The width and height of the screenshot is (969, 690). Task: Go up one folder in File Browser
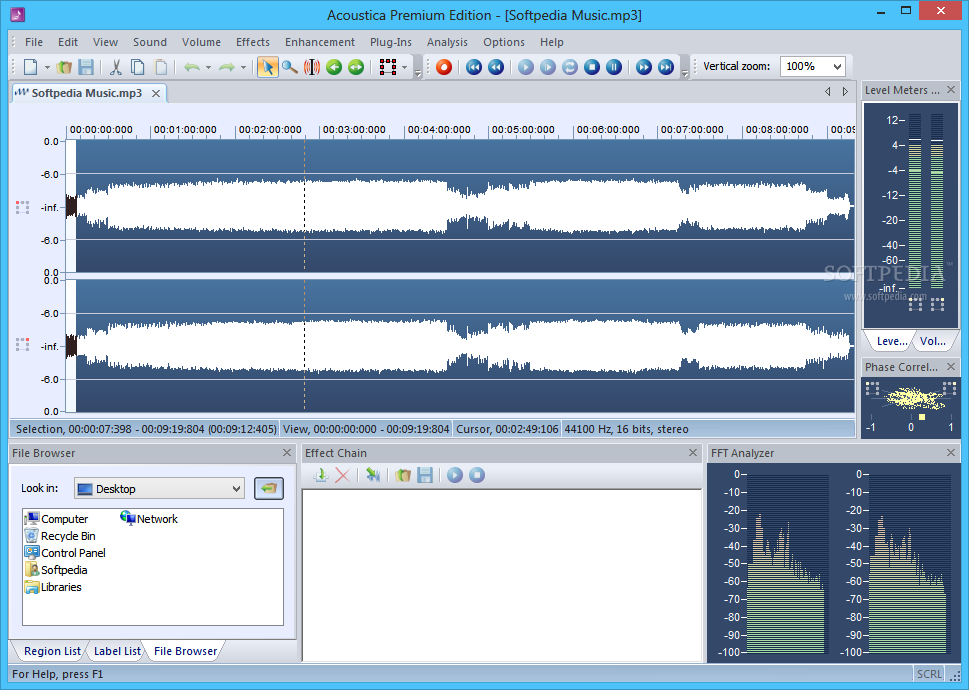(269, 489)
